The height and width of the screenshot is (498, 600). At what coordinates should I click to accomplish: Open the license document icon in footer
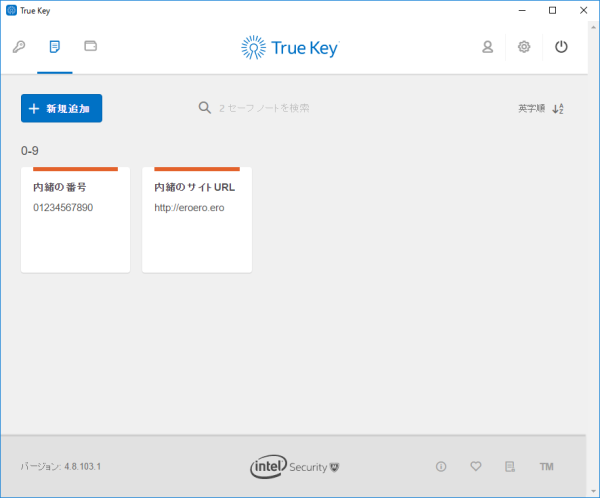pos(510,467)
